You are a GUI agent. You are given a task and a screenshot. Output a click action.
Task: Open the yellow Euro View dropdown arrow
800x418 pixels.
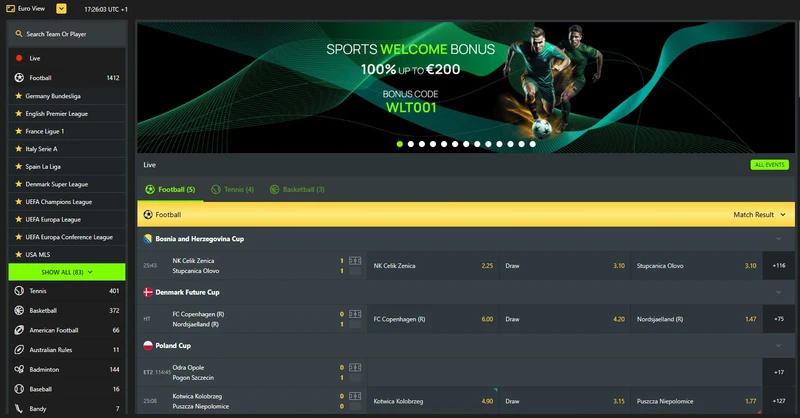coord(61,8)
